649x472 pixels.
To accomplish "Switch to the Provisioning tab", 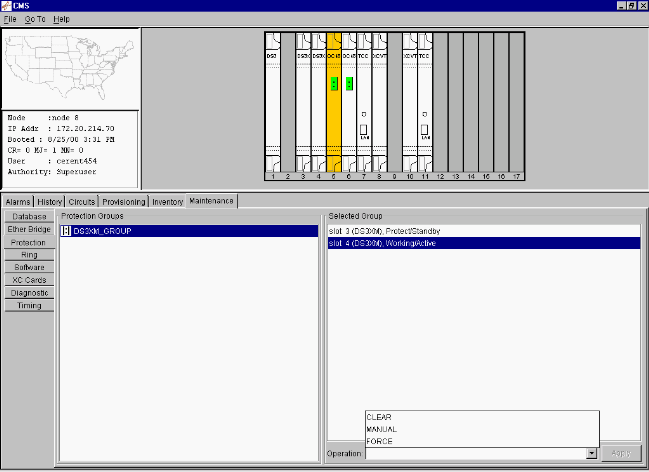I will [x=123, y=202].
